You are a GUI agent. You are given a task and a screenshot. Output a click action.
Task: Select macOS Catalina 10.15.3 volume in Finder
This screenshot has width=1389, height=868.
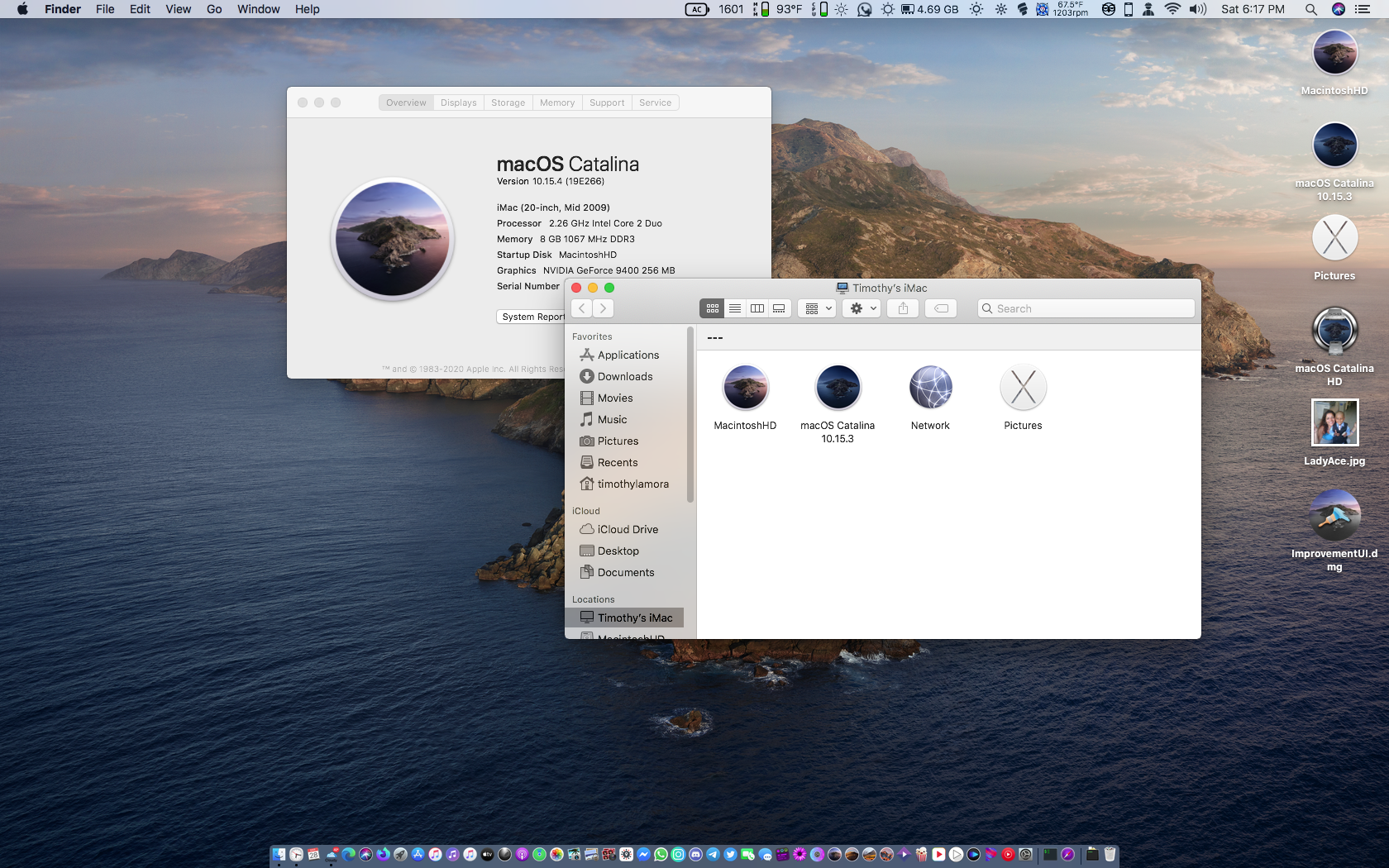(838, 388)
